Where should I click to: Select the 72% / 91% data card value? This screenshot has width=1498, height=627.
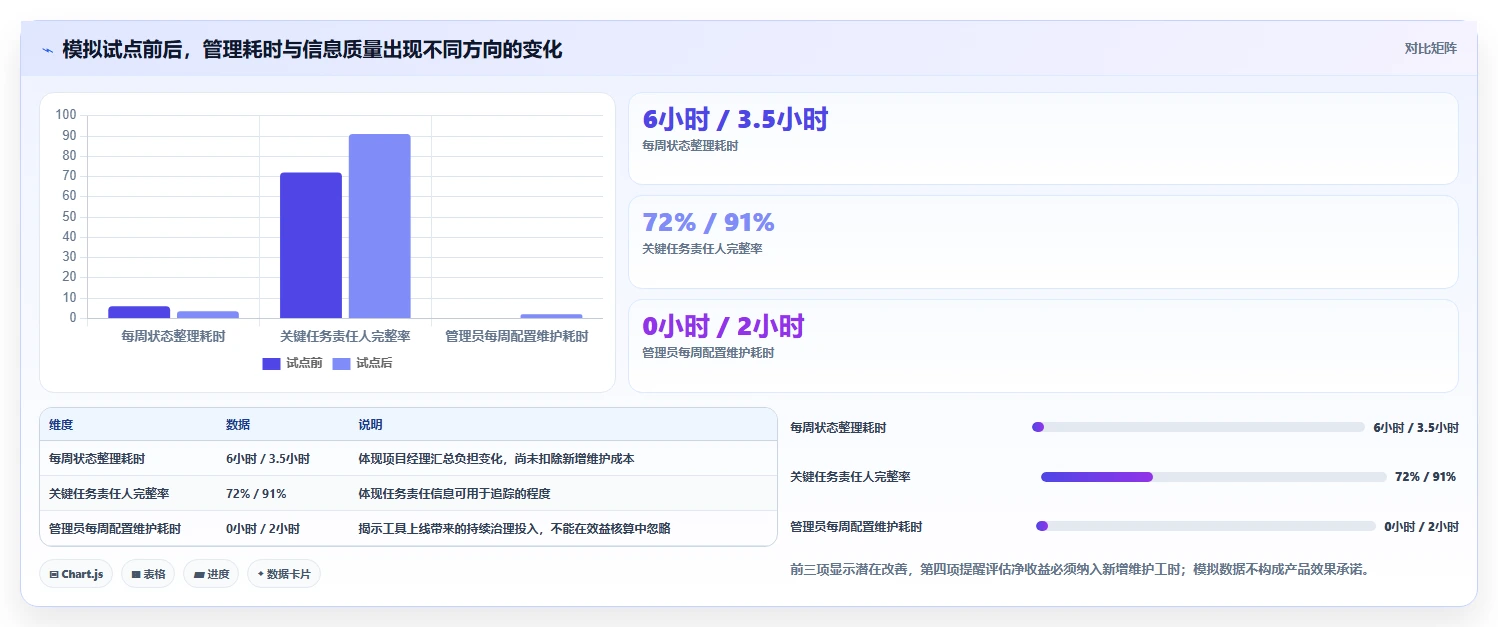(708, 223)
